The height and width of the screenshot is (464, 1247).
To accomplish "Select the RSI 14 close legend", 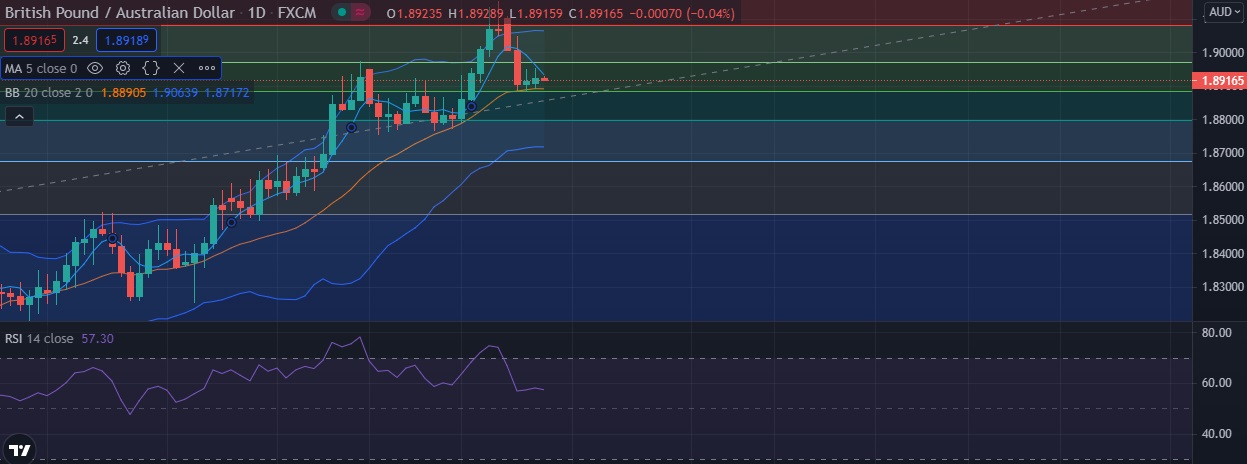I will (39, 339).
